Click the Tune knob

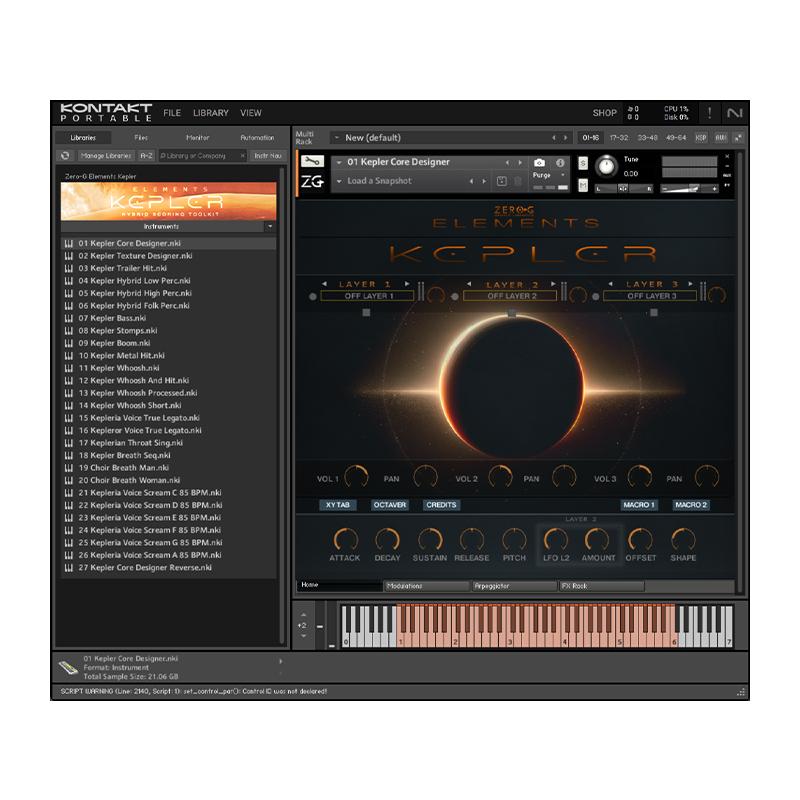[x=606, y=166]
